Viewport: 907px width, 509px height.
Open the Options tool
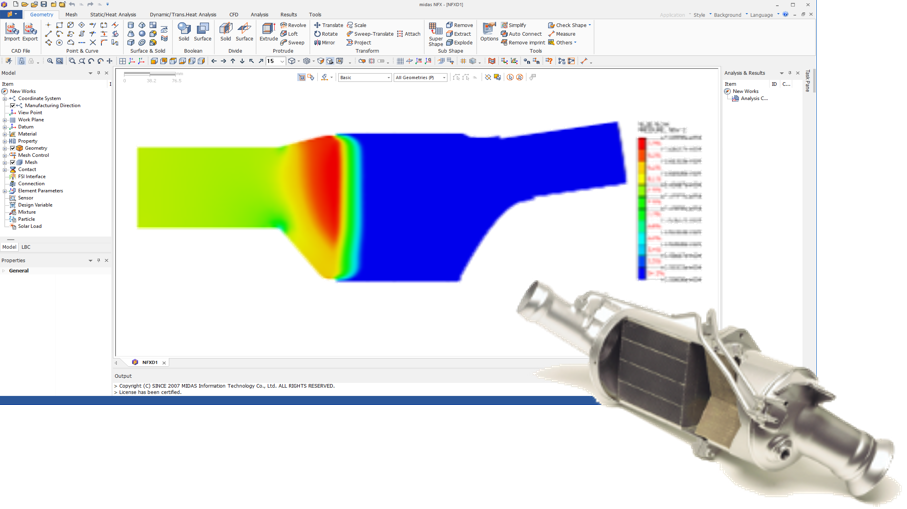[x=489, y=32]
